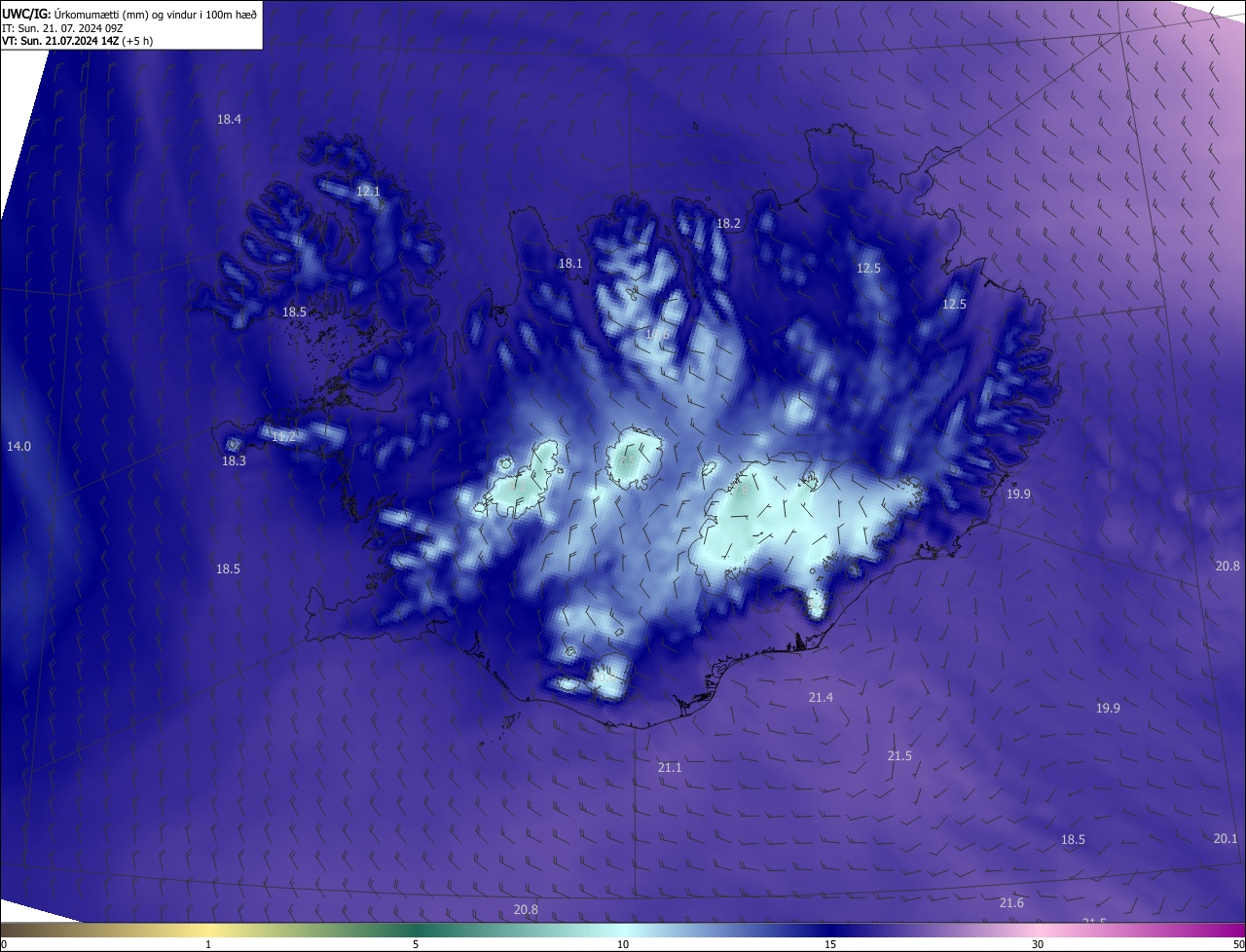Click the 10.6 value in north Iceland
The height and width of the screenshot is (952, 1246).
coord(657,334)
